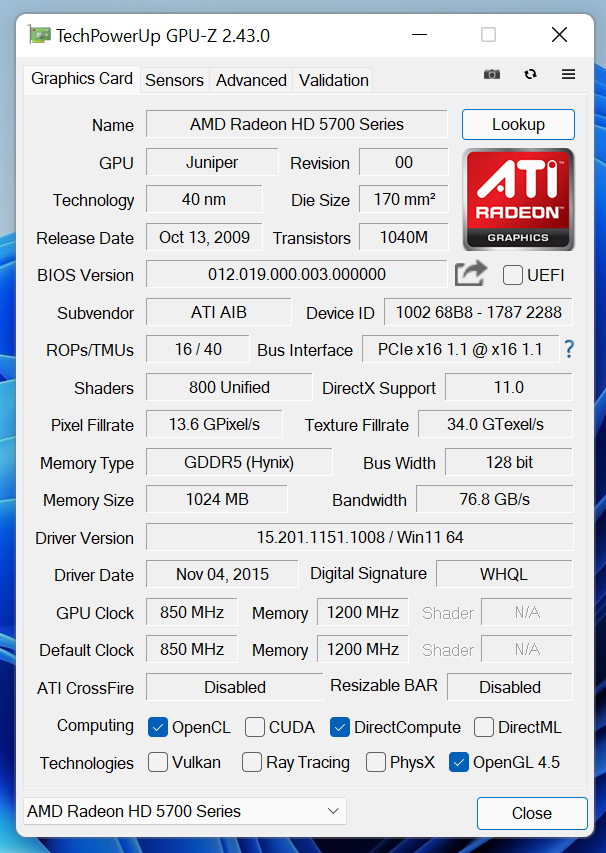Click the Driver Version field

[x=360, y=537]
